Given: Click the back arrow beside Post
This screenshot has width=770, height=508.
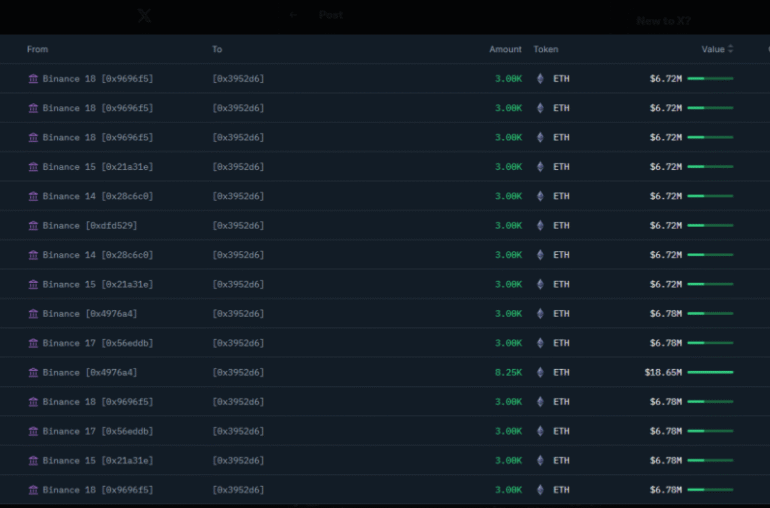Looking at the screenshot, I should coord(293,15).
